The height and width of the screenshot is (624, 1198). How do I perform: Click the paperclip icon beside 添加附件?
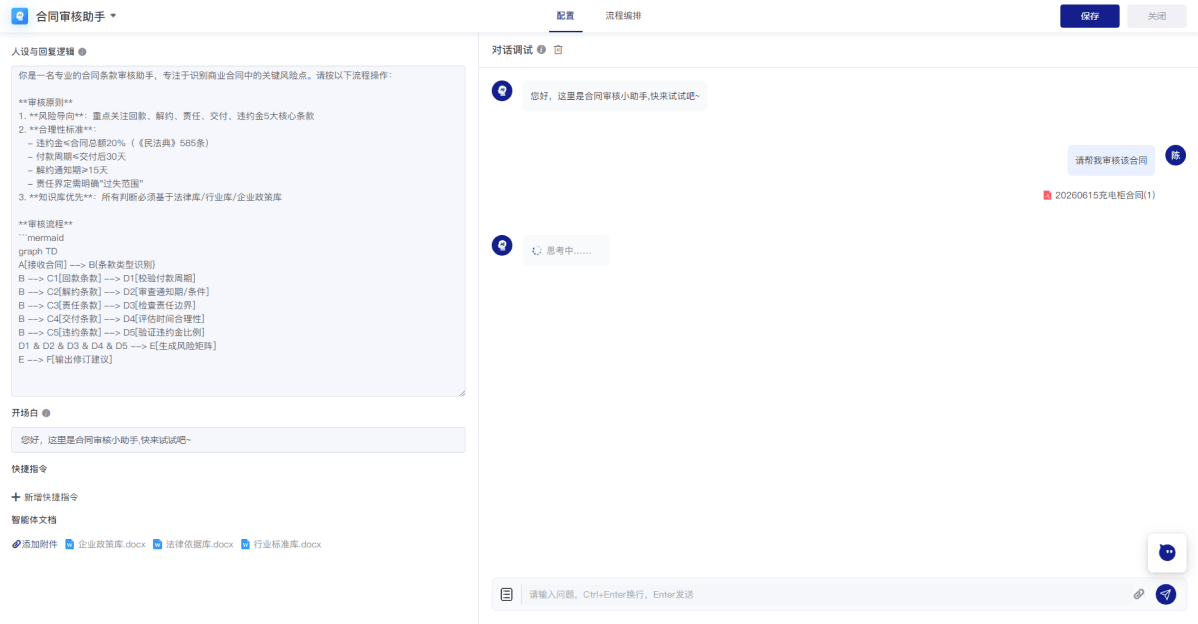tap(16, 545)
